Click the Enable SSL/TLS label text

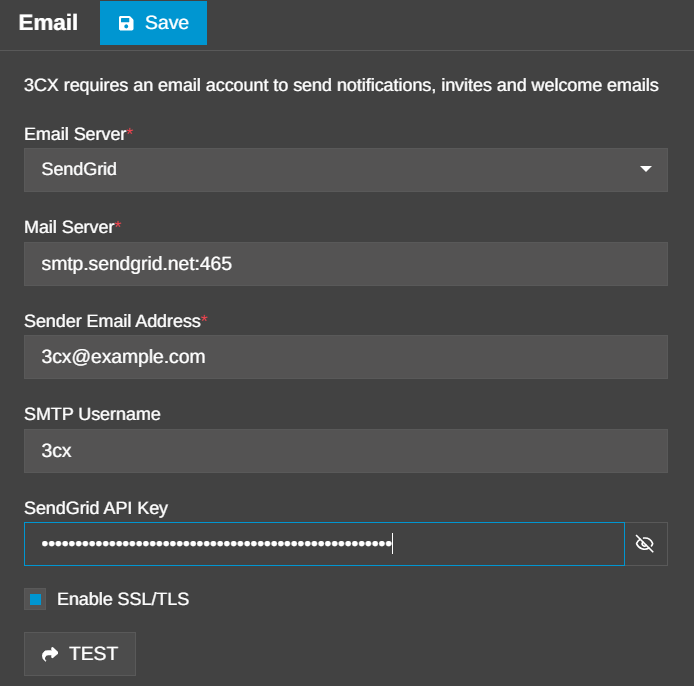point(123,599)
